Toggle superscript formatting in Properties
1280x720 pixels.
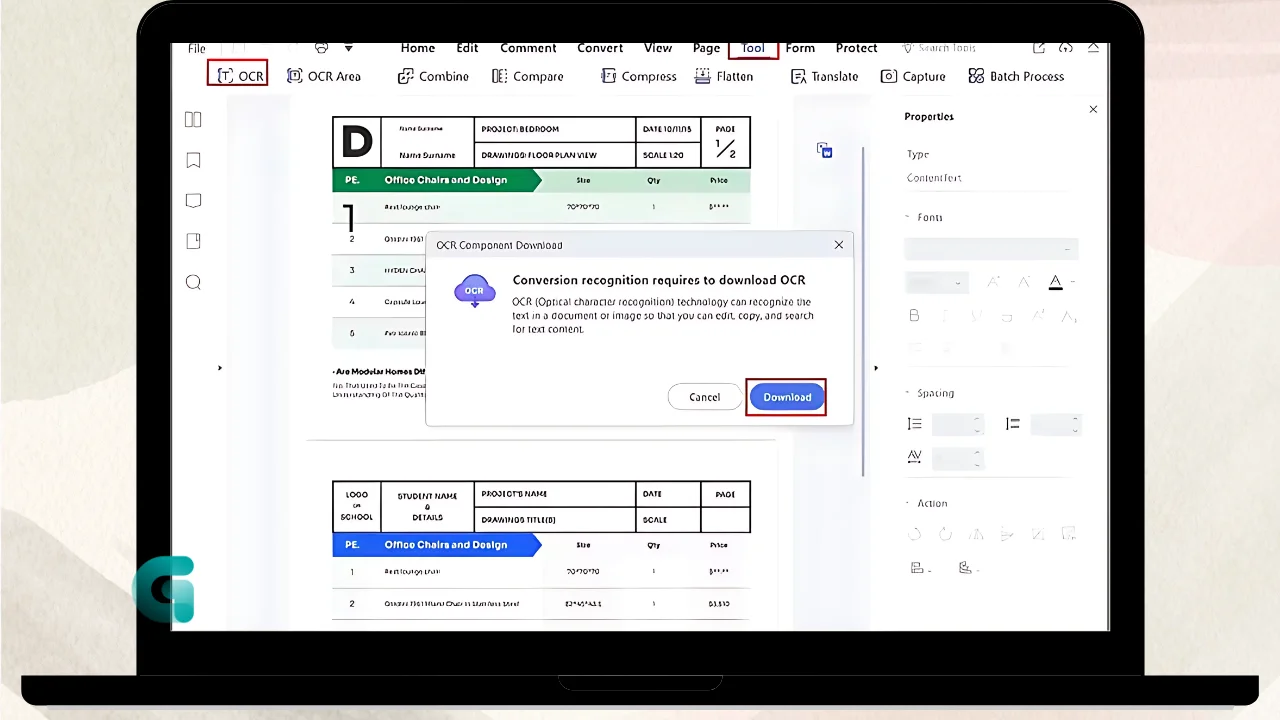coord(1038,316)
